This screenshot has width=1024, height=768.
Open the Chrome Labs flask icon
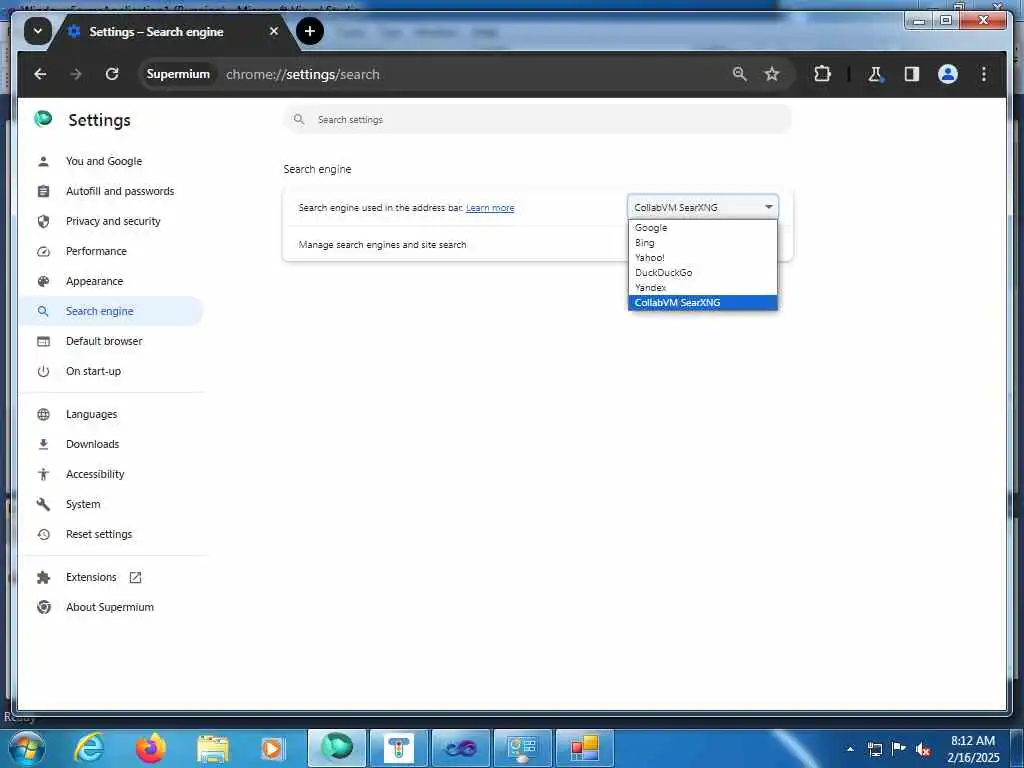click(875, 74)
